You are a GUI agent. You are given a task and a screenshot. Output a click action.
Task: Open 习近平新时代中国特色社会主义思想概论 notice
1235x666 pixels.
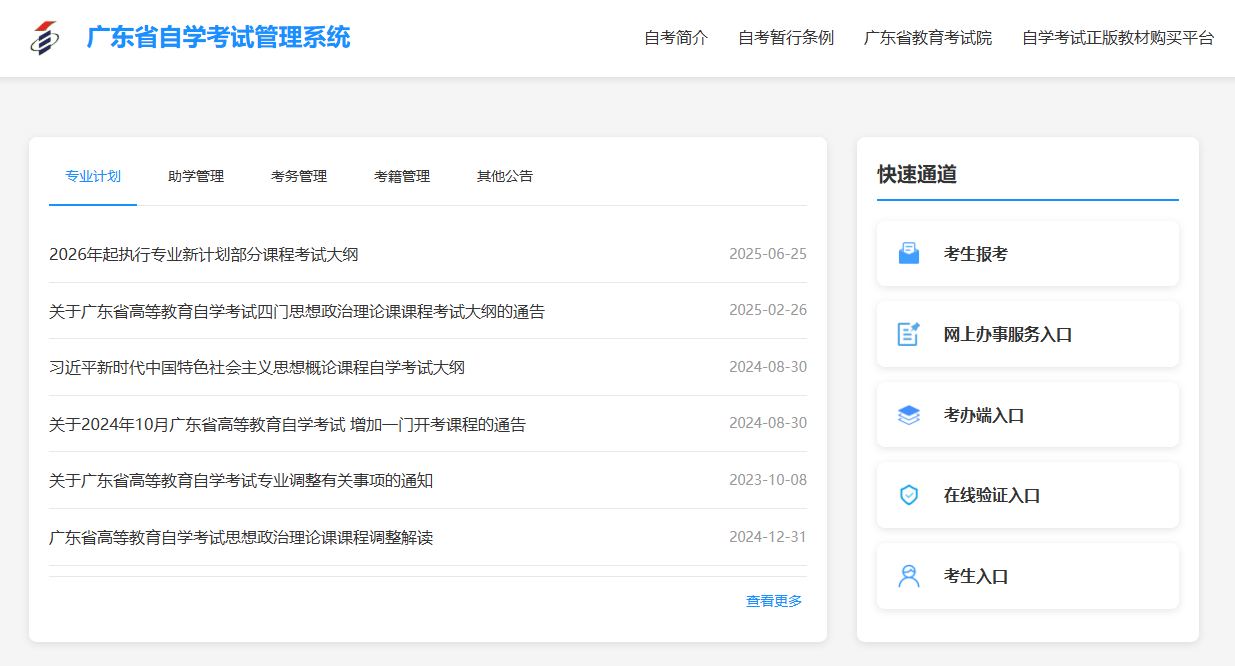257,368
